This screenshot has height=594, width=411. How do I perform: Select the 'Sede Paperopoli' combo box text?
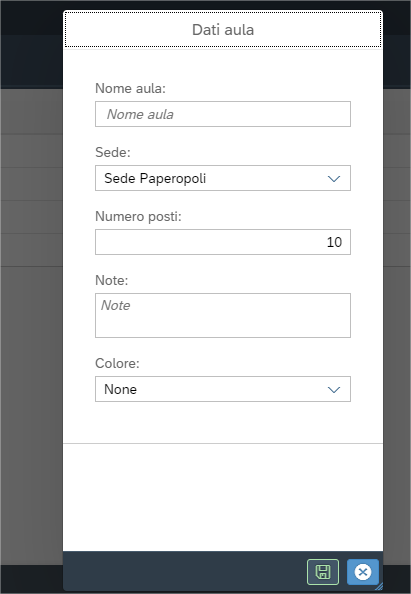click(x=155, y=178)
